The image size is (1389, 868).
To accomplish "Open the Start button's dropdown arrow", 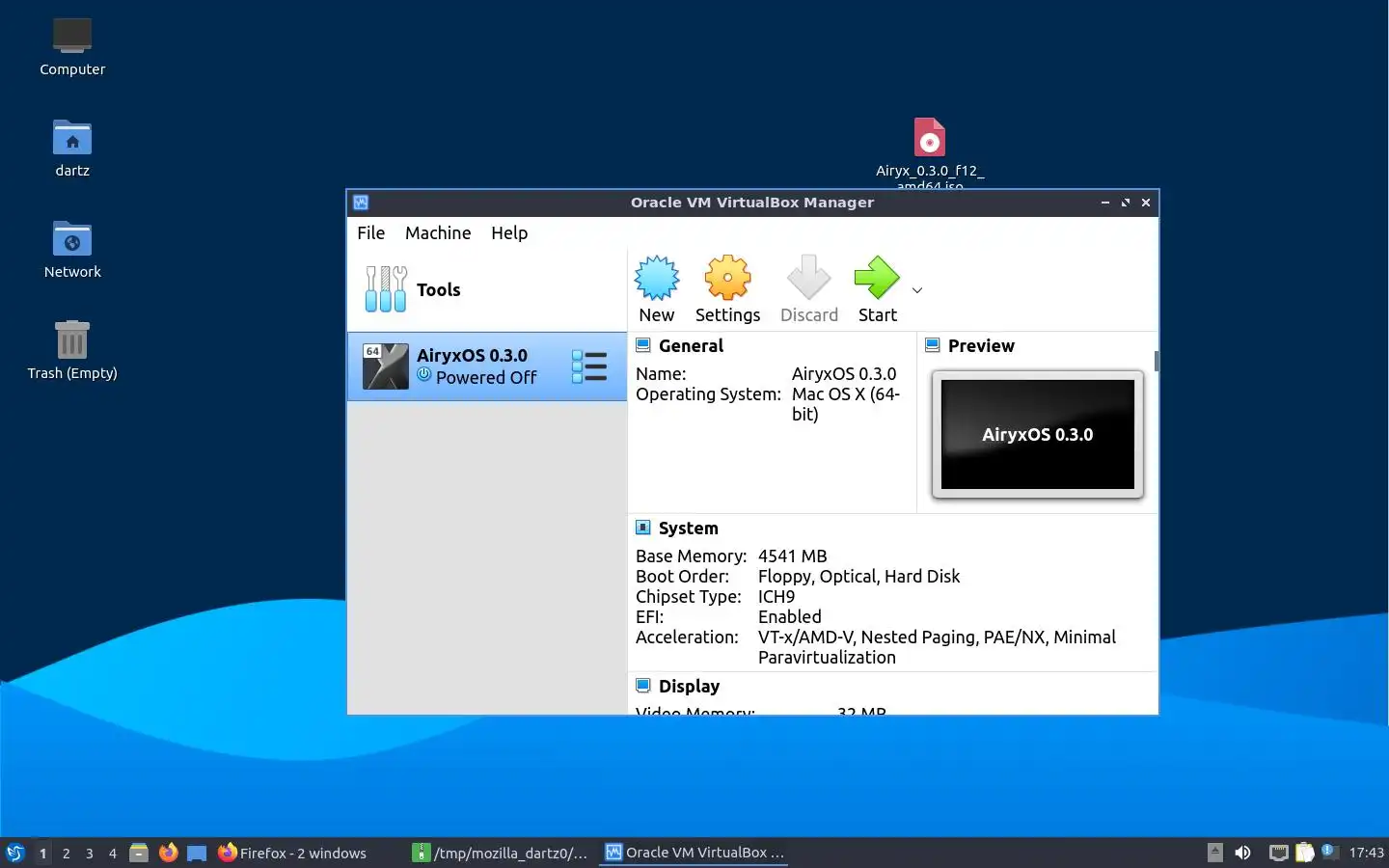I will [917, 290].
